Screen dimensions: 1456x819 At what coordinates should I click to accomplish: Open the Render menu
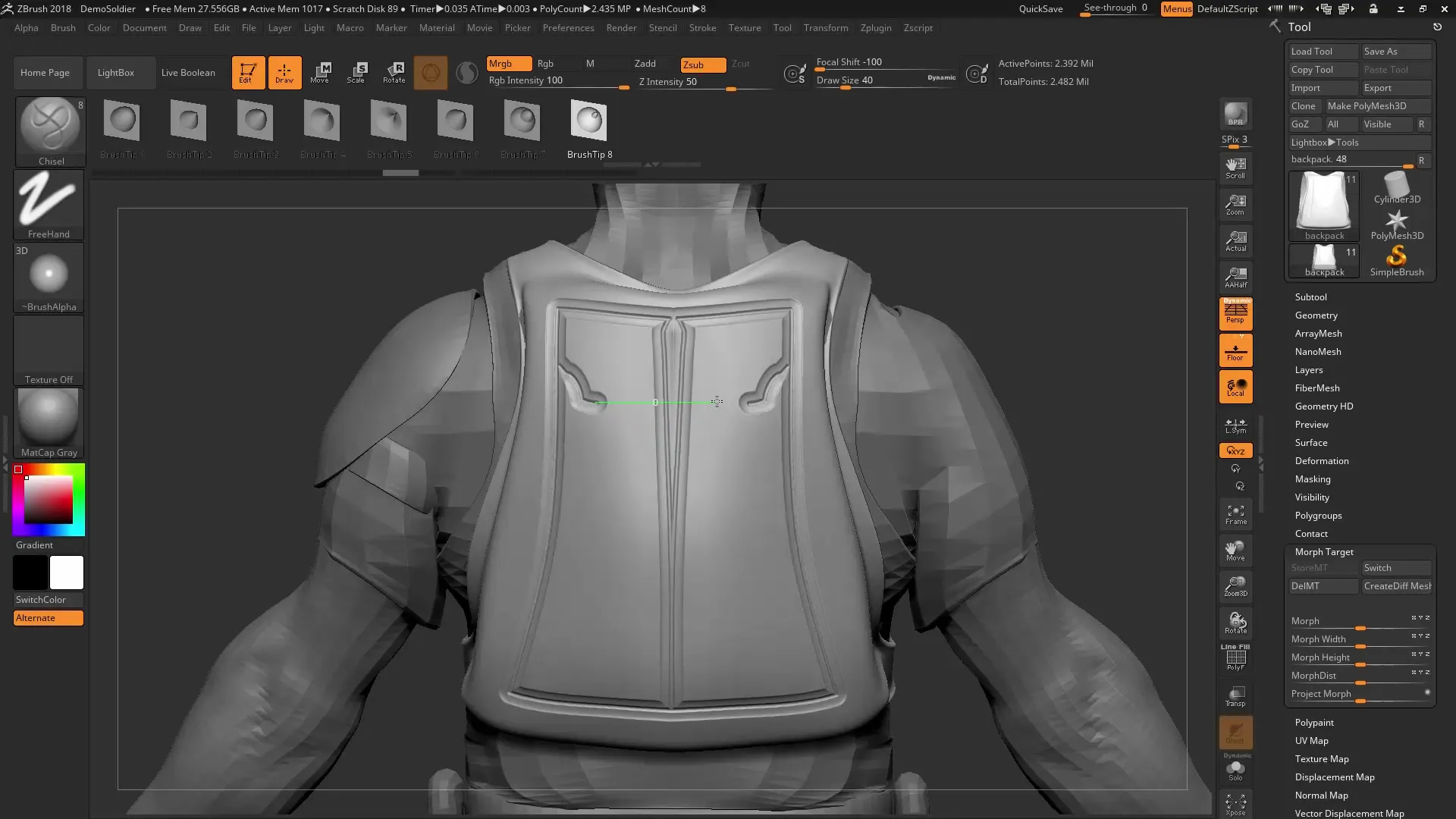point(621,28)
